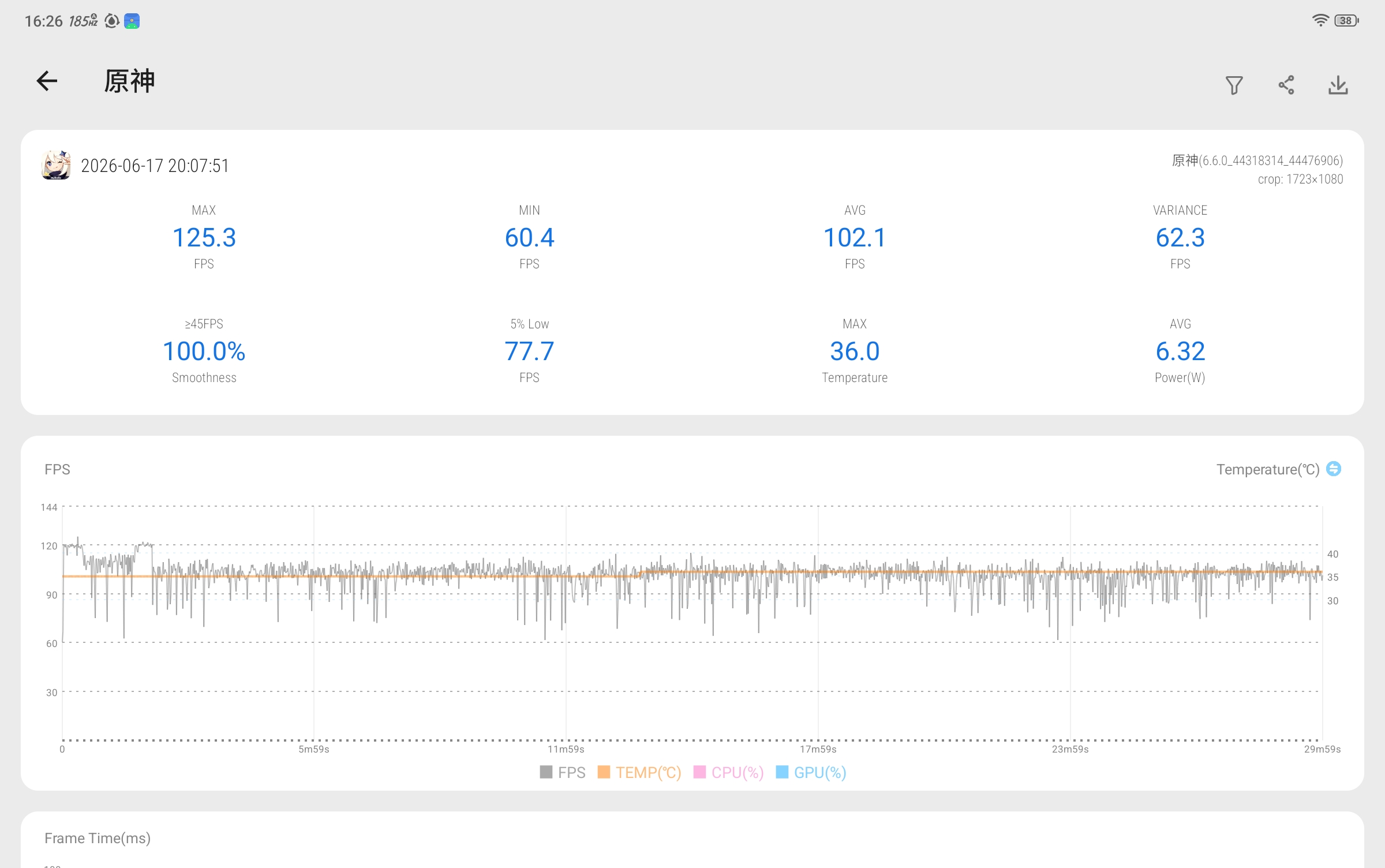This screenshot has height=868, width=1385.
Task: Tap the hexagon notification icon in status bar
Action: [x=111, y=21]
